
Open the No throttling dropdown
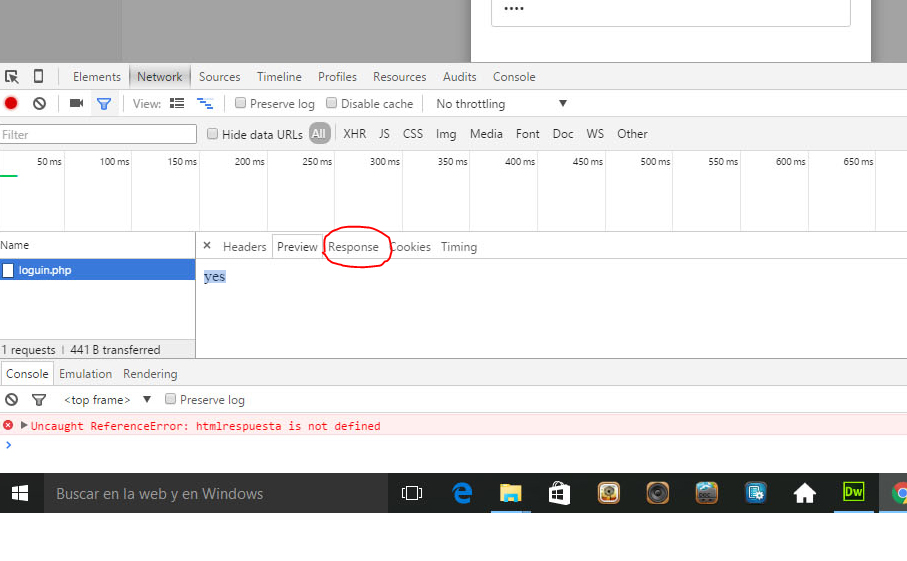[500, 104]
